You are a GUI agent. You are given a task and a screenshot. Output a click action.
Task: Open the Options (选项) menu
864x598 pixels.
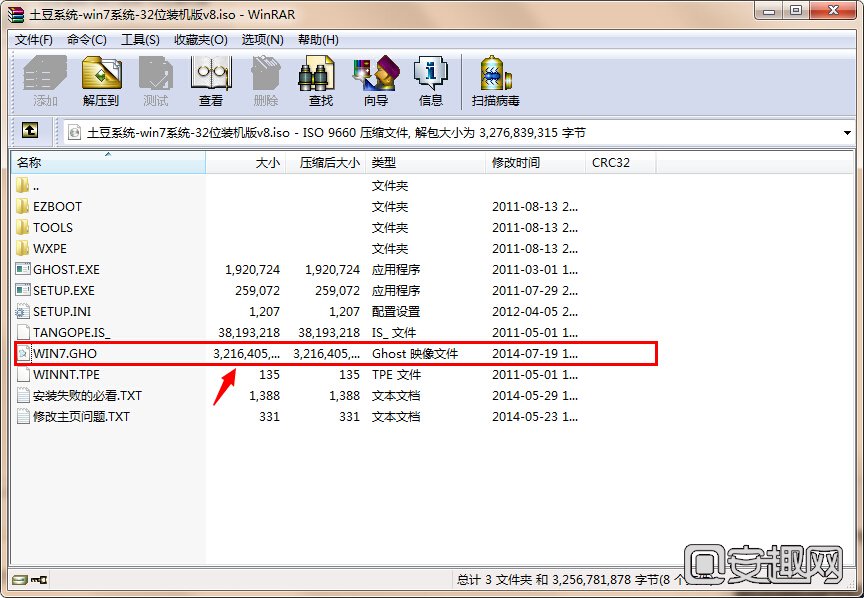[x=262, y=40]
